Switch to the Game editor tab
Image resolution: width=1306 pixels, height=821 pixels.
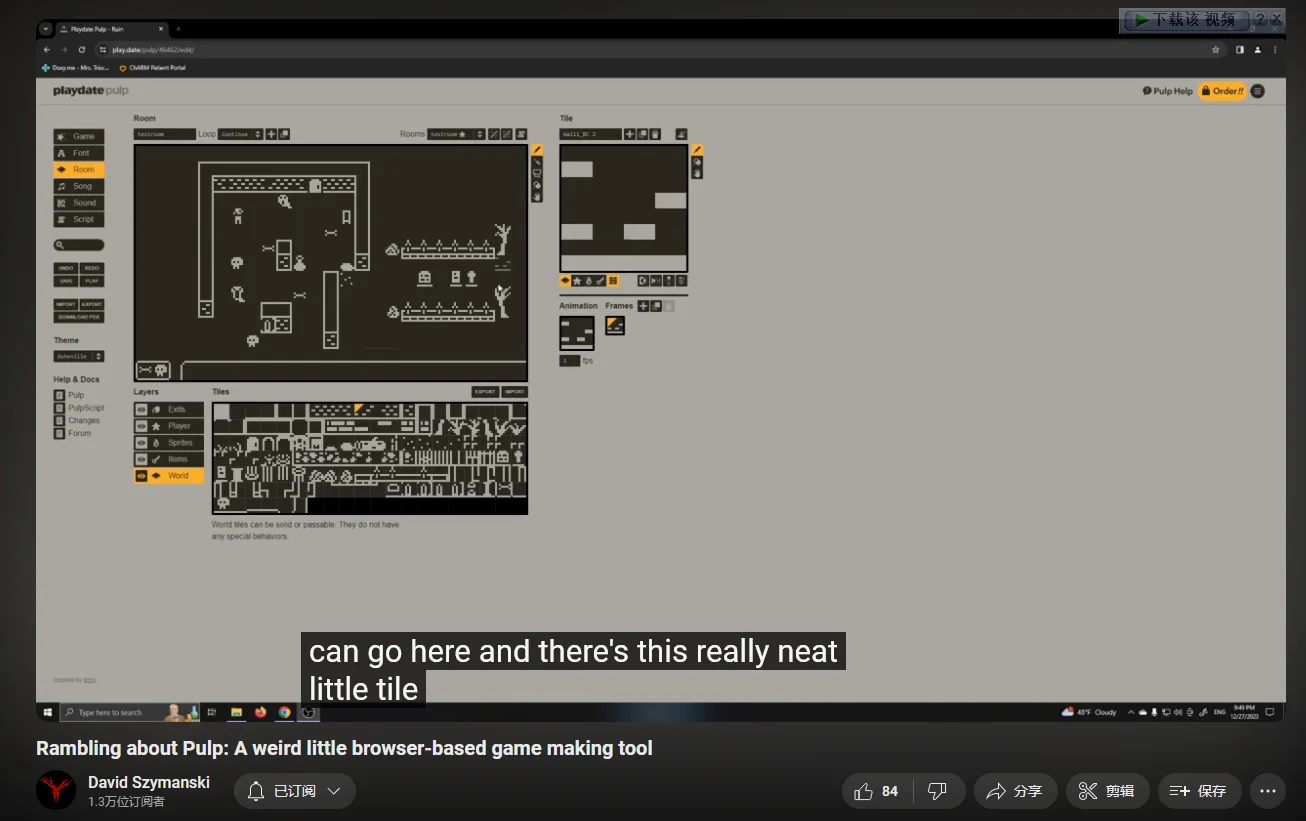click(x=79, y=136)
